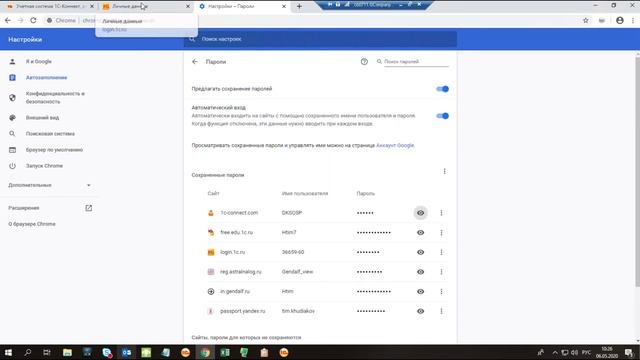Screen dimensions: 640x360
Task: Click the settings search field
Action: click(320, 39)
